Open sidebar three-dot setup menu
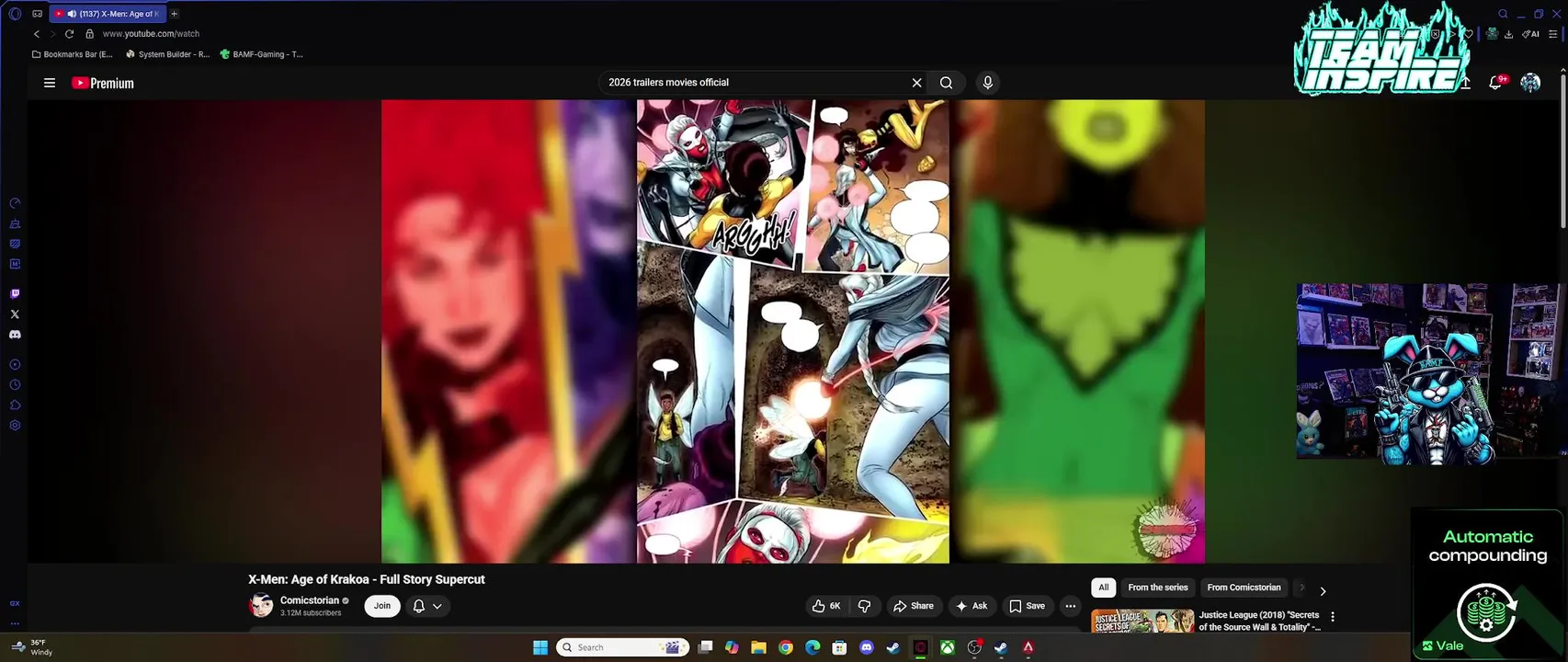The height and width of the screenshot is (662, 1568). coord(15,623)
